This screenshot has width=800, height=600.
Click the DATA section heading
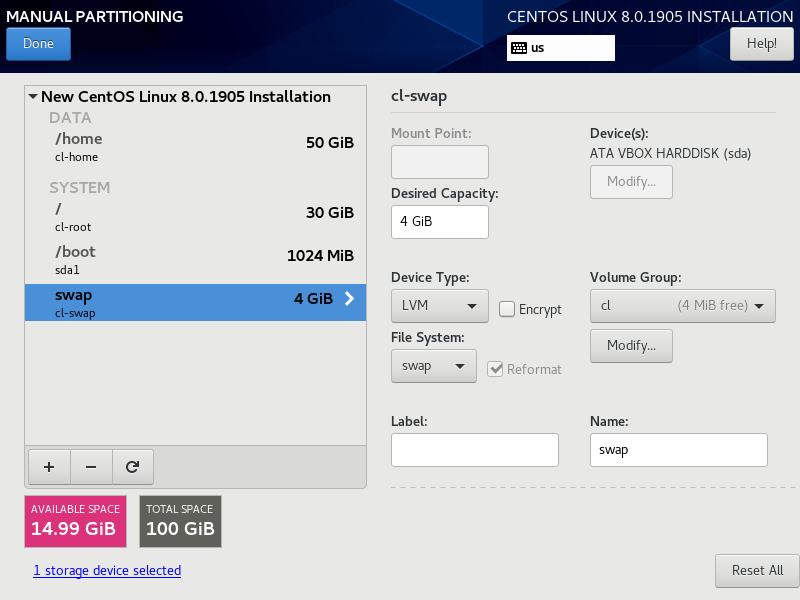(x=70, y=118)
